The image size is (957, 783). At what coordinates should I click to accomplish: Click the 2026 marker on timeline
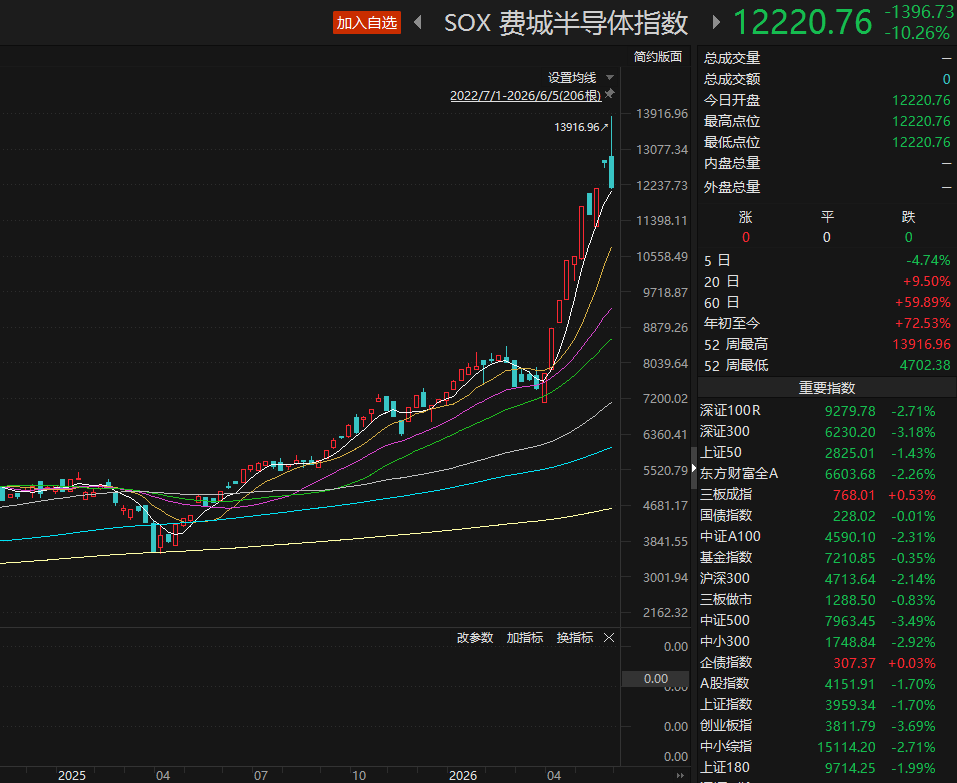coord(463,775)
